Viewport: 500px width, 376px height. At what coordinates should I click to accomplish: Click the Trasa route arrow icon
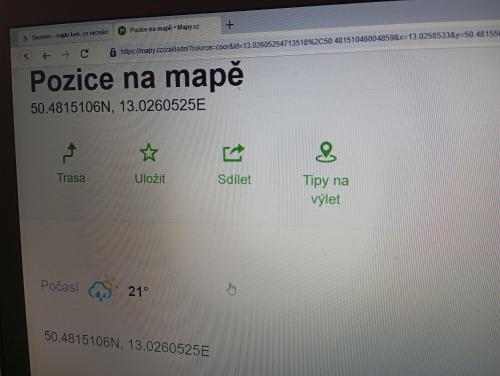pyautogui.click(x=70, y=153)
